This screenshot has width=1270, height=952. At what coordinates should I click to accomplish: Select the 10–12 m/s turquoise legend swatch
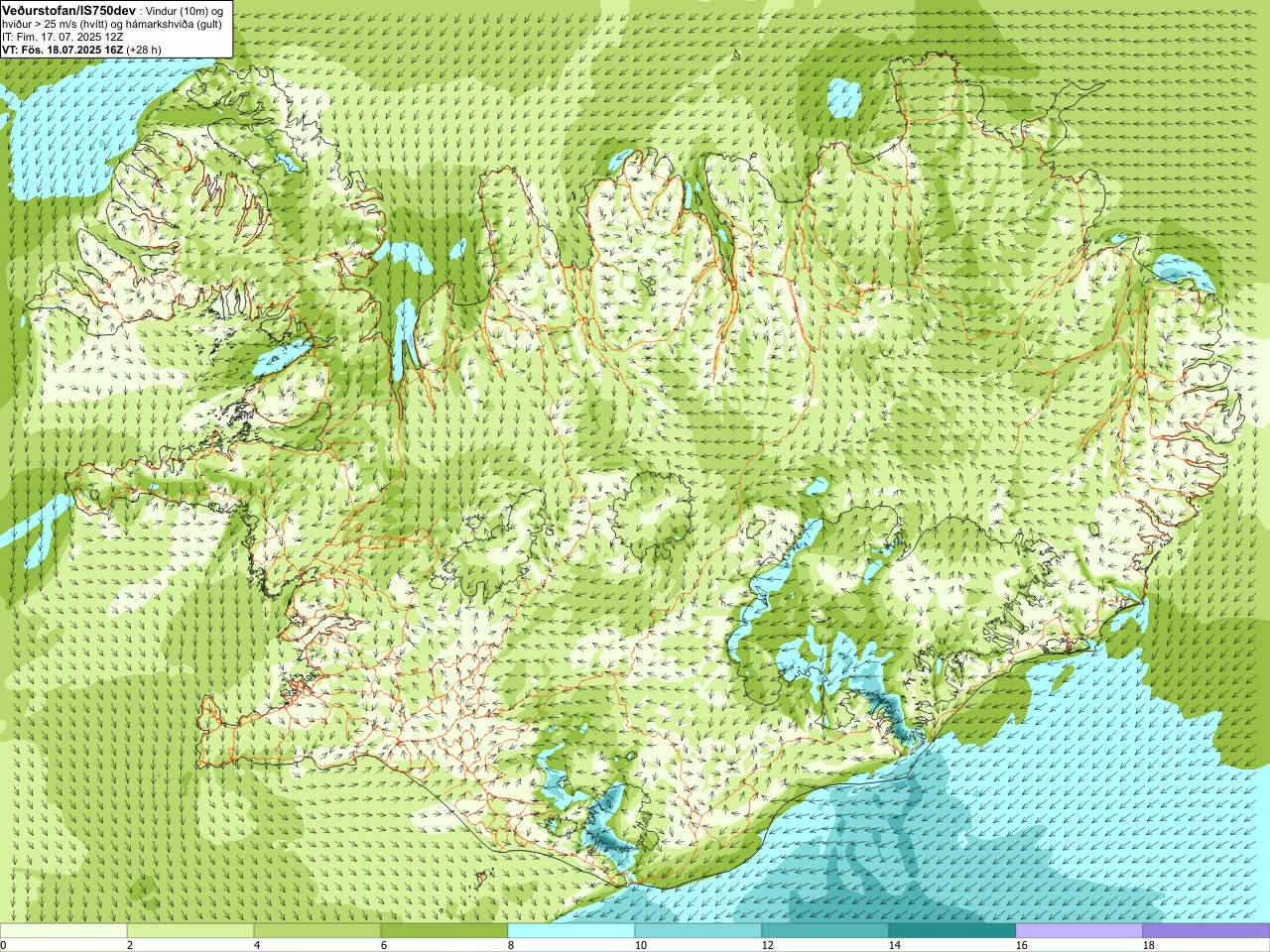pos(698,931)
